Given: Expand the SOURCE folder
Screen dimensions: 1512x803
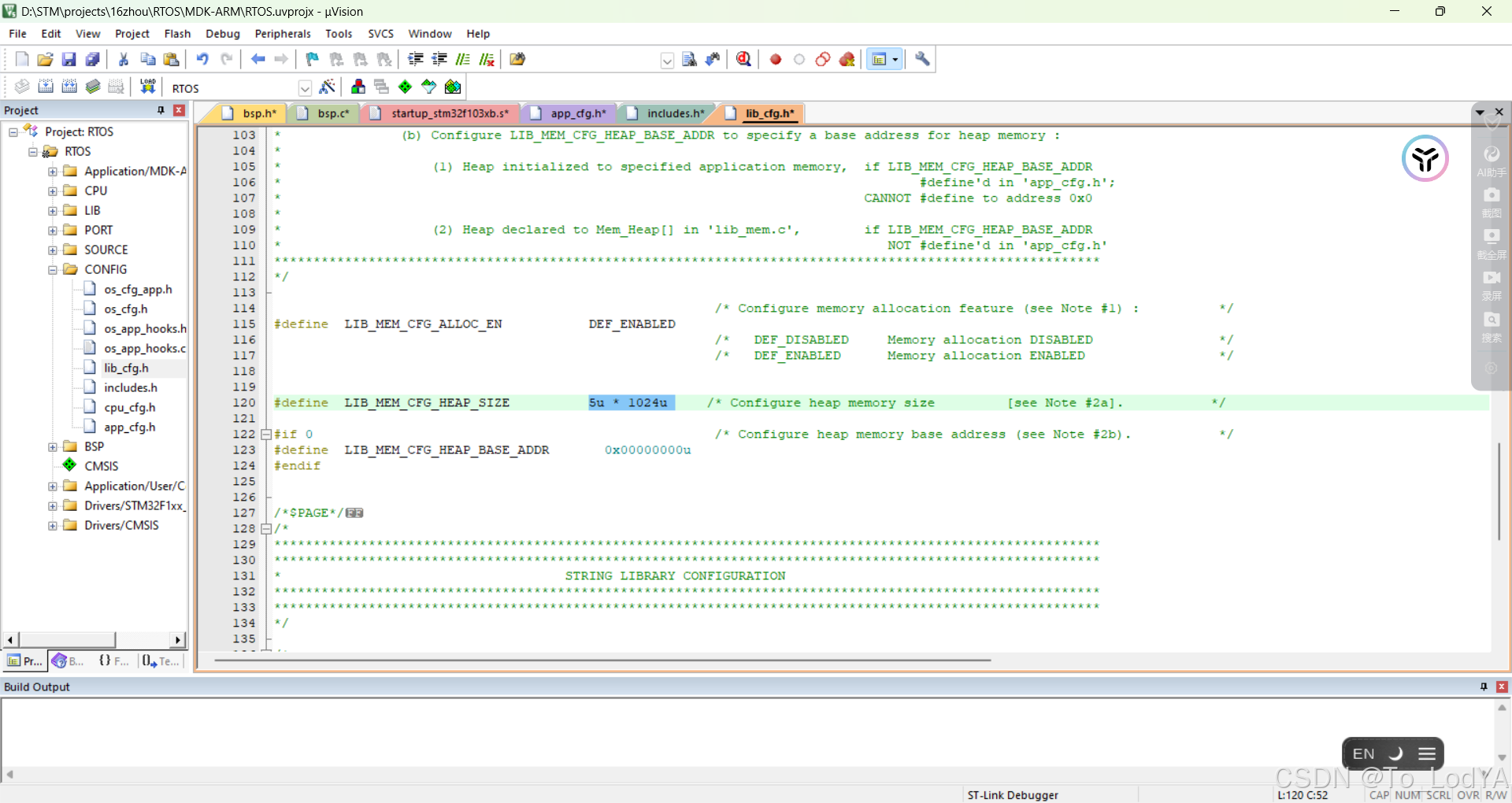Looking at the screenshot, I should pos(53,250).
